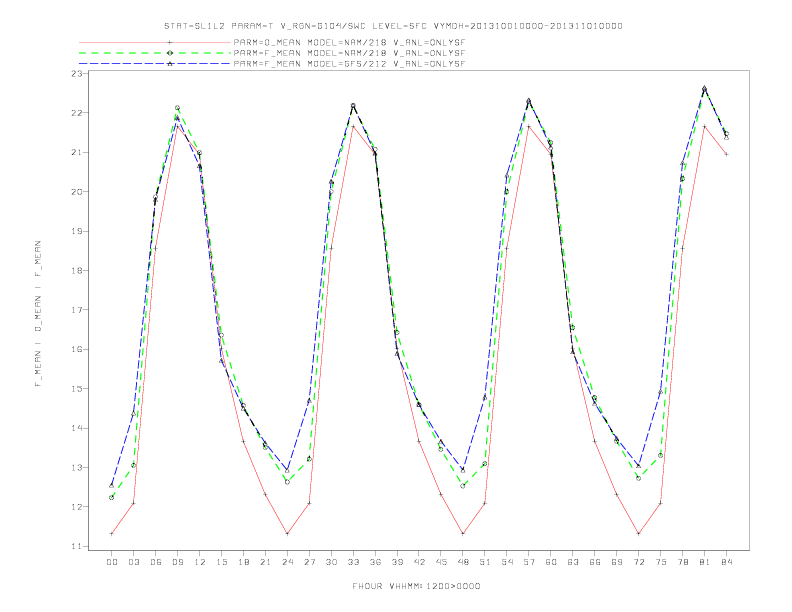
Task: Click x-axis hour label 45
Action: pyautogui.click(x=441, y=562)
